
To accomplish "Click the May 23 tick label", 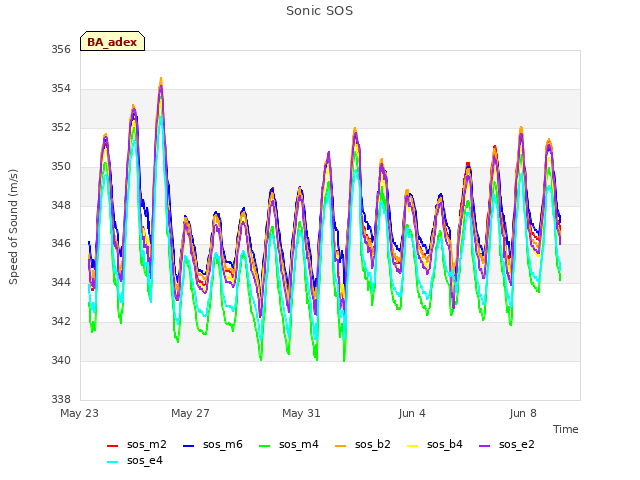I will pos(80,413).
